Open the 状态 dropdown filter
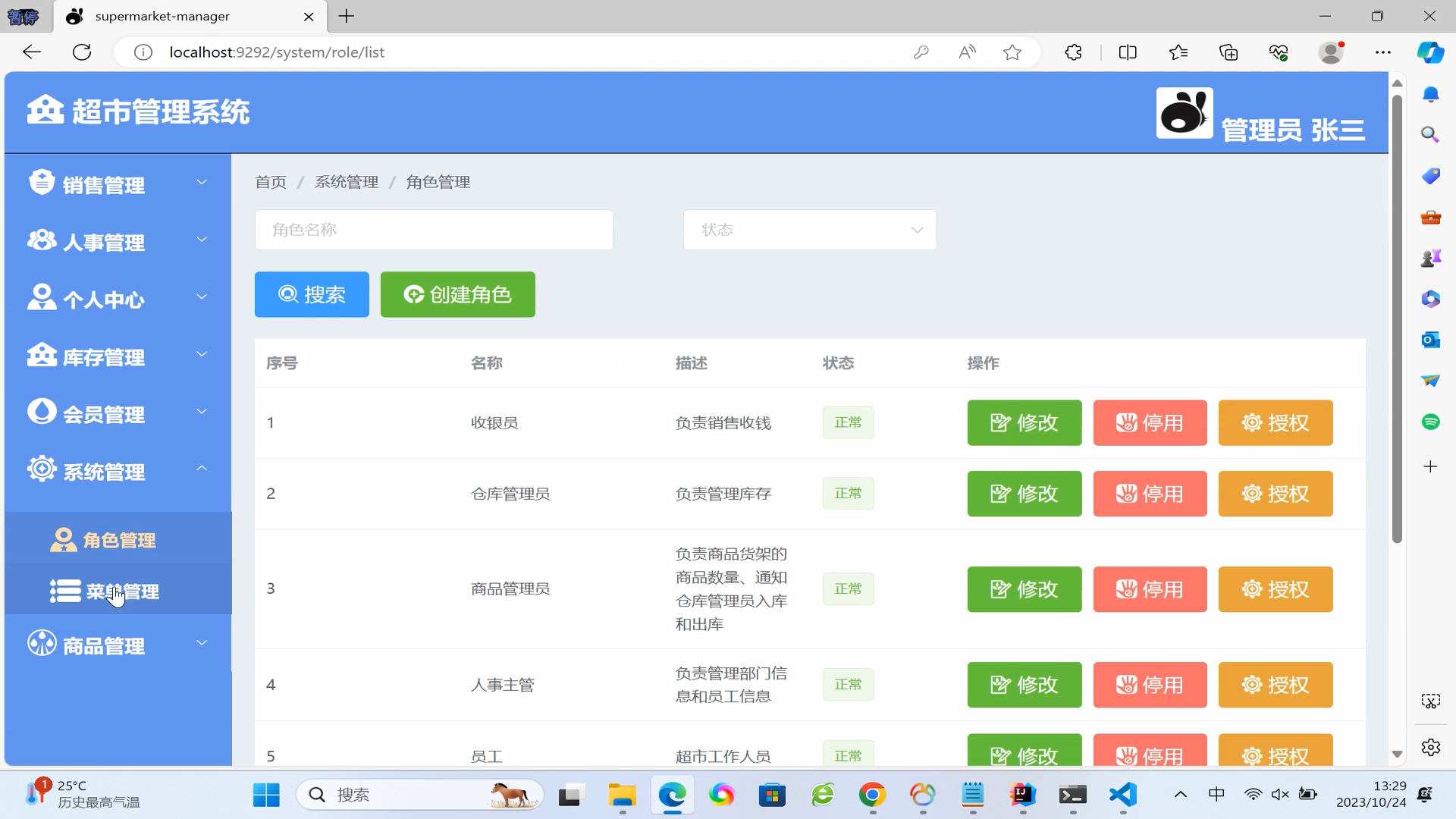This screenshot has height=819, width=1456. click(809, 230)
